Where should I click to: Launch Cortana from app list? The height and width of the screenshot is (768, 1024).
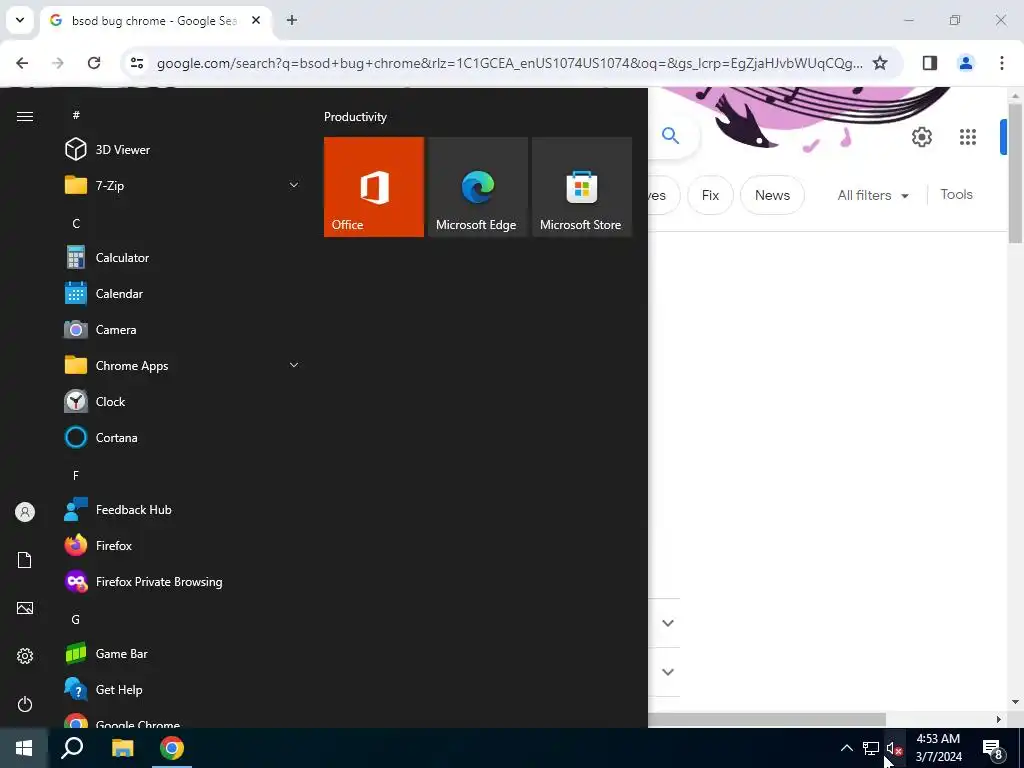(x=183, y=438)
